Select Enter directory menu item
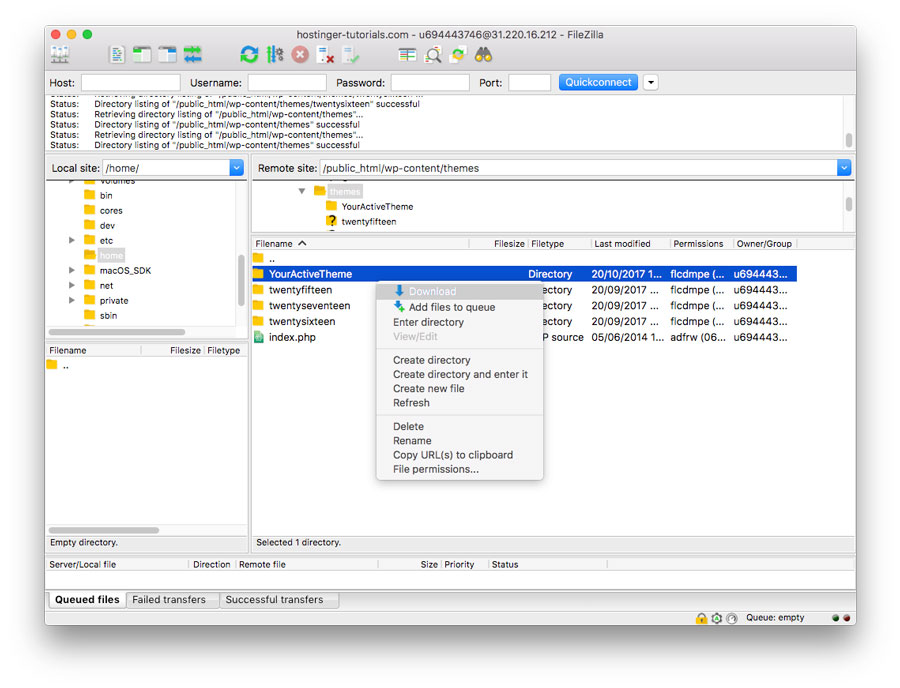The width and height of the screenshot is (900, 688). tap(459, 322)
